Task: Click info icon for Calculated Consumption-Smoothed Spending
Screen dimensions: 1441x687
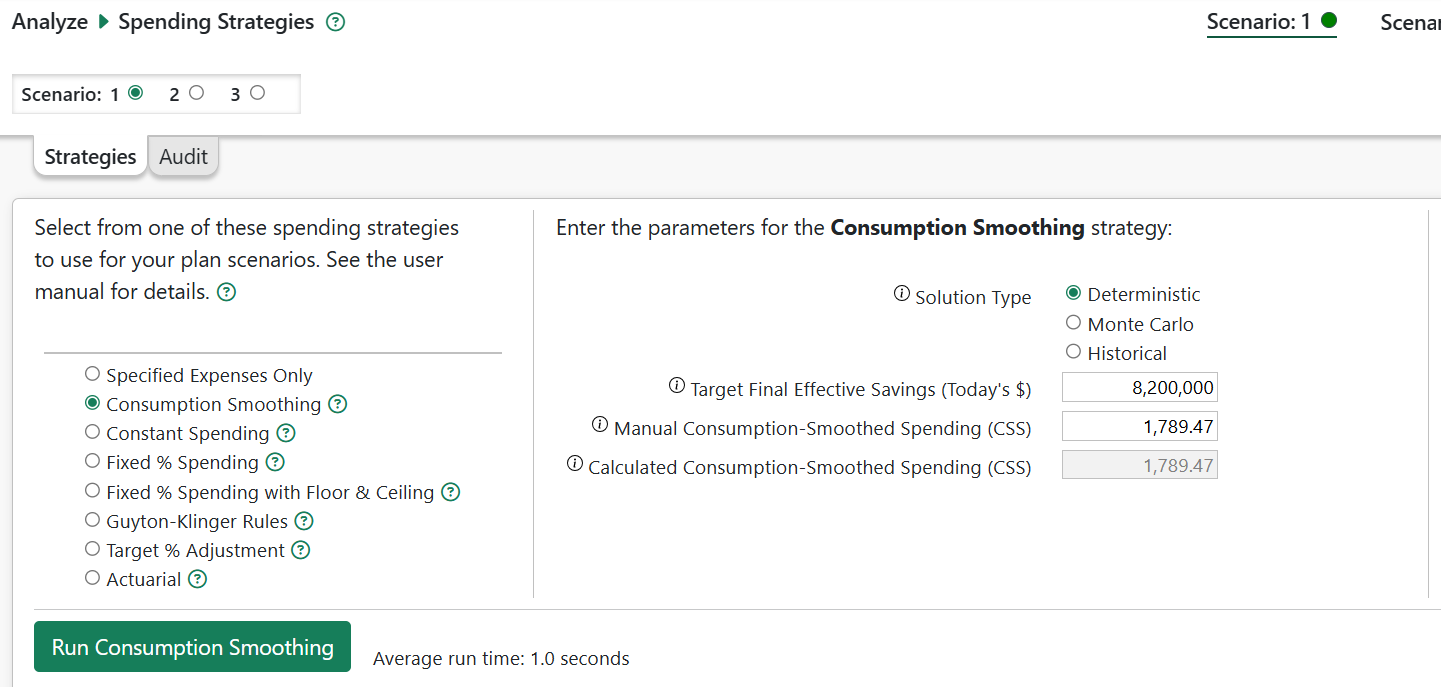Action: point(574,464)
